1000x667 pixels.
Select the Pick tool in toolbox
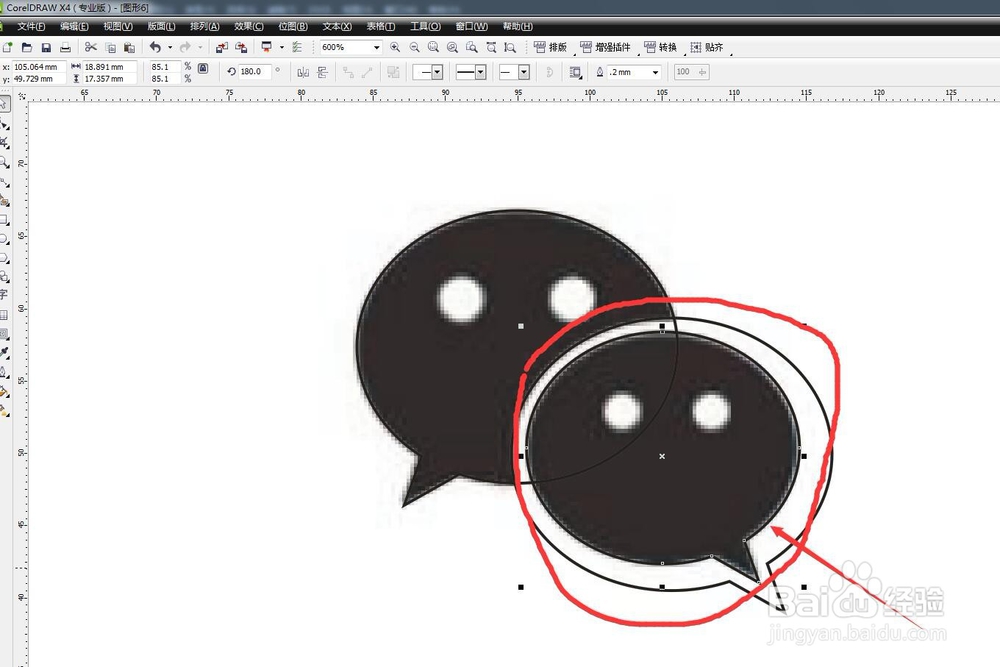[x=4, y=103]
